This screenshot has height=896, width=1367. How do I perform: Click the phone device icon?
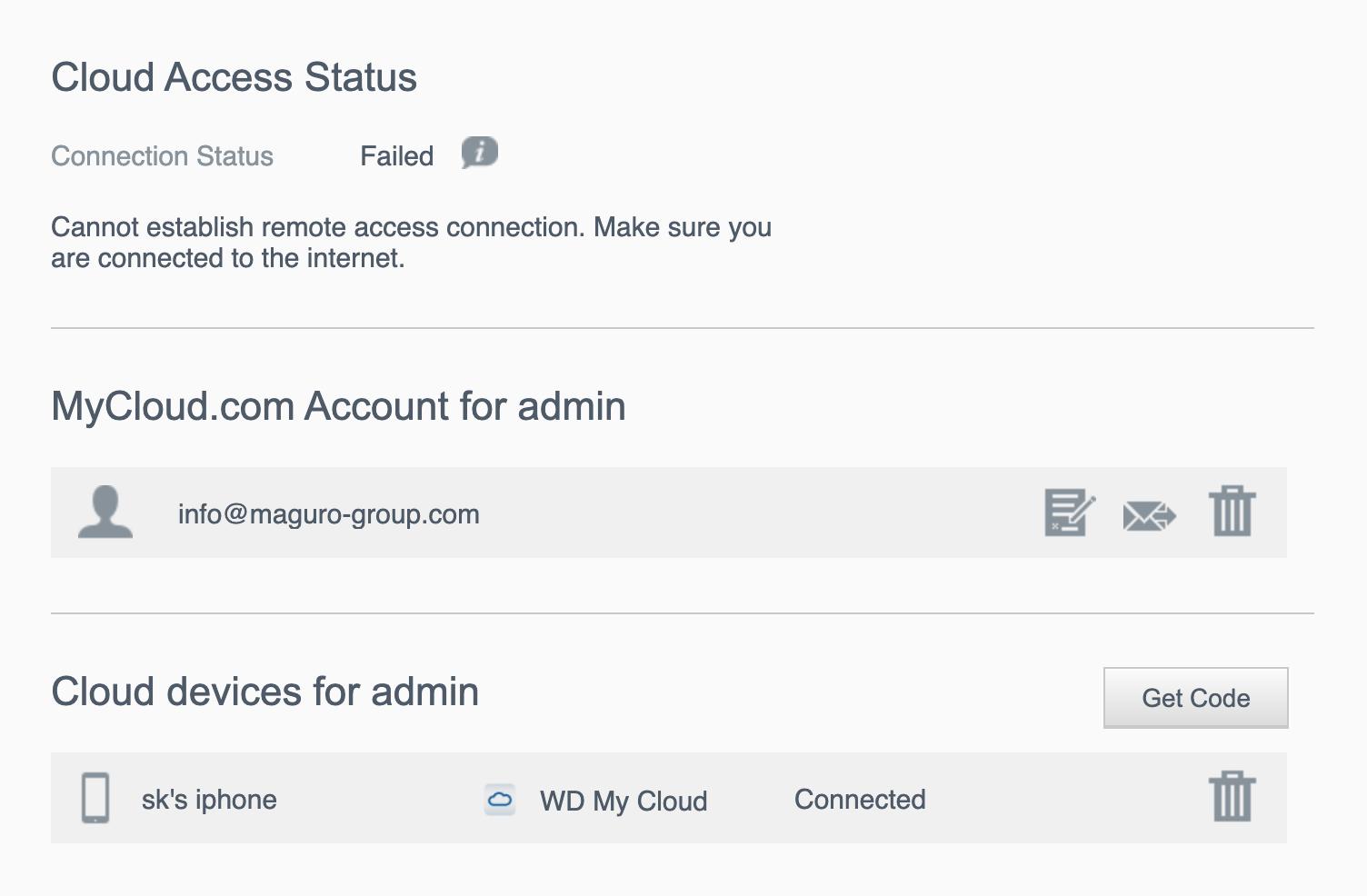click(x=95, y=798)
